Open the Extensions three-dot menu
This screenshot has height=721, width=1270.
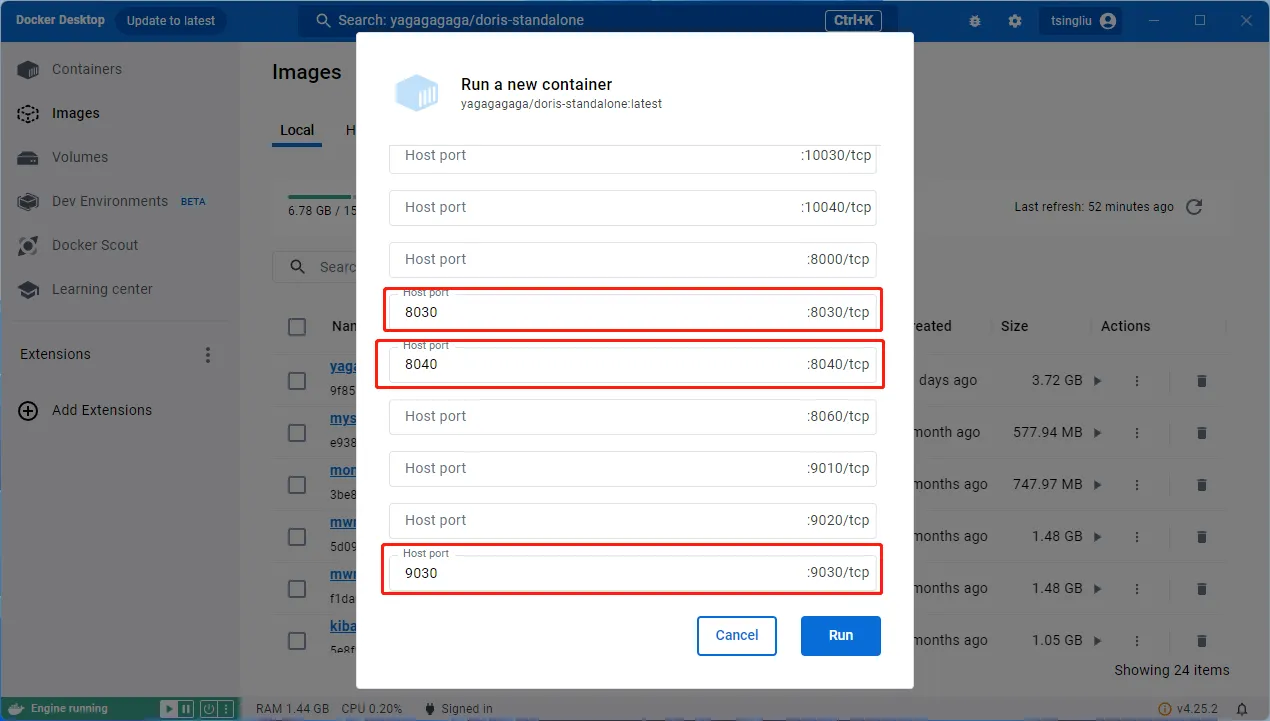[x=208, y=355]
